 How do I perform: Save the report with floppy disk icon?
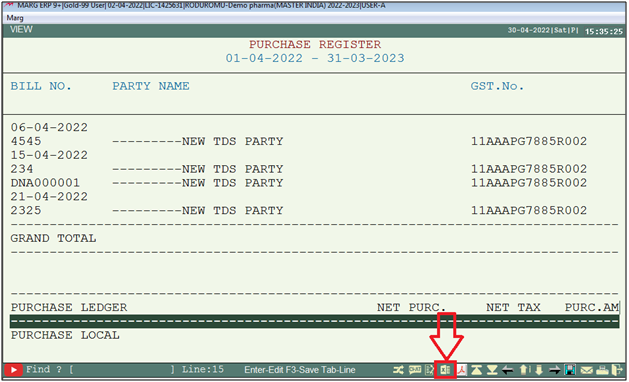[570, 370]
